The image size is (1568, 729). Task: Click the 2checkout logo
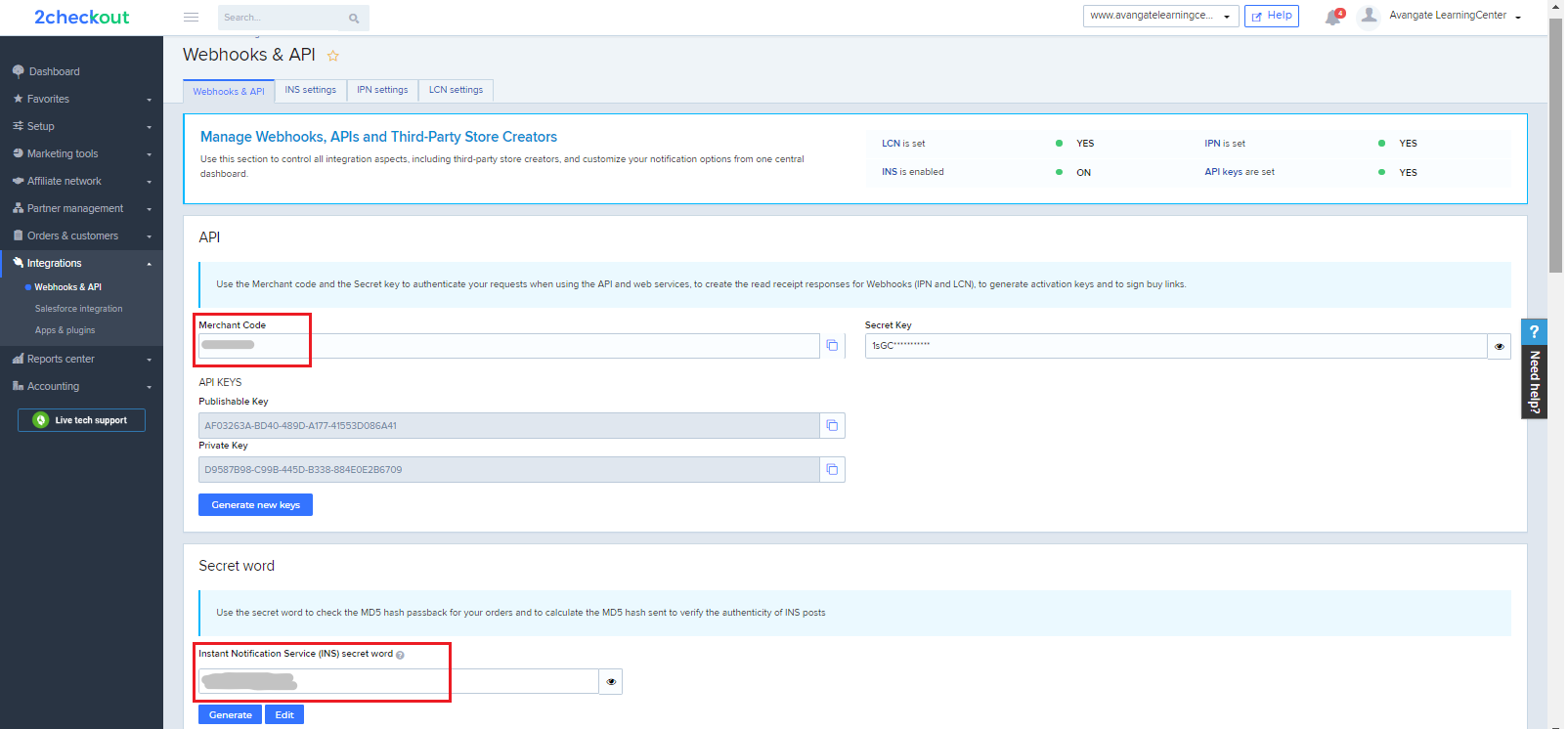(82, 17)
